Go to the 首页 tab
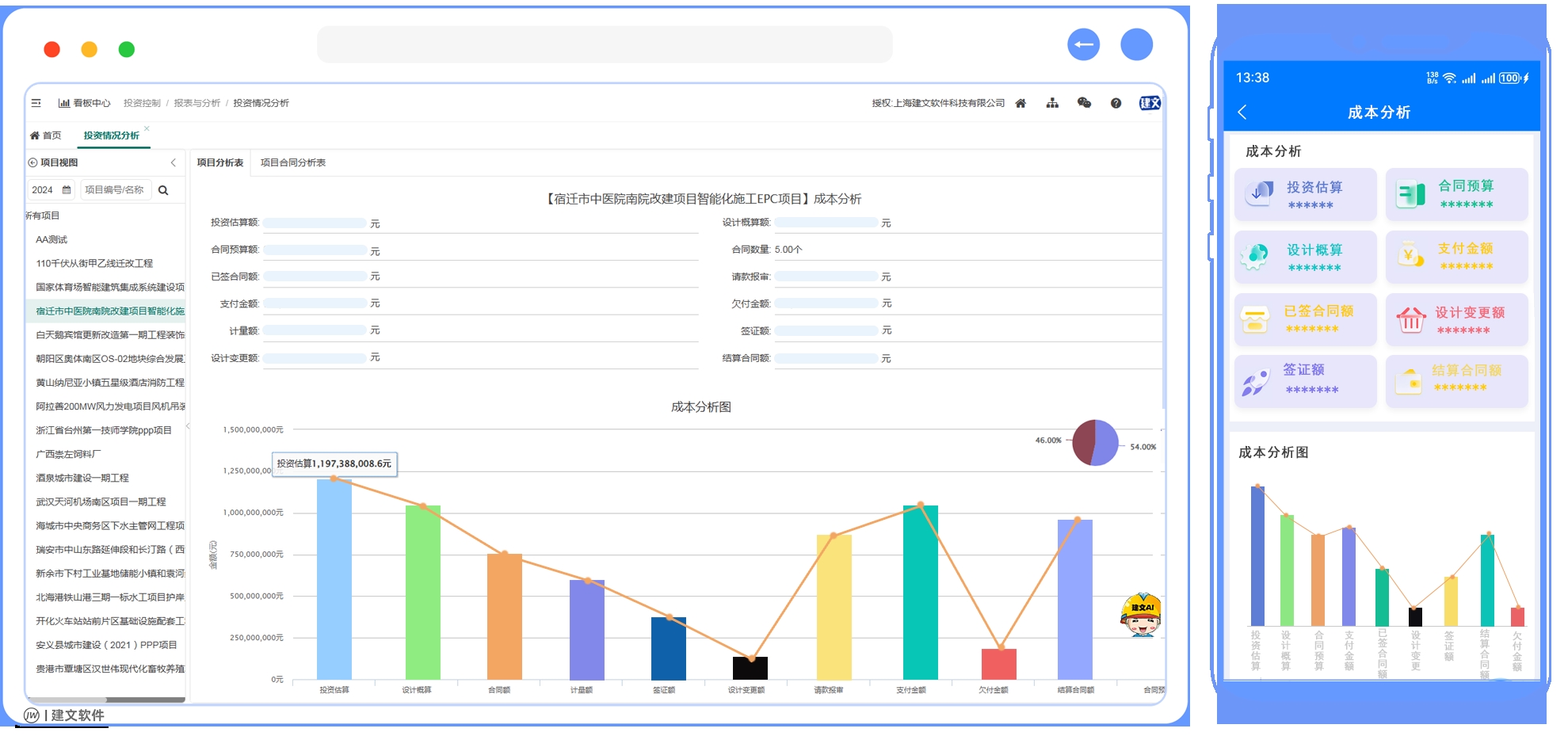 click(x=46, y=135)
